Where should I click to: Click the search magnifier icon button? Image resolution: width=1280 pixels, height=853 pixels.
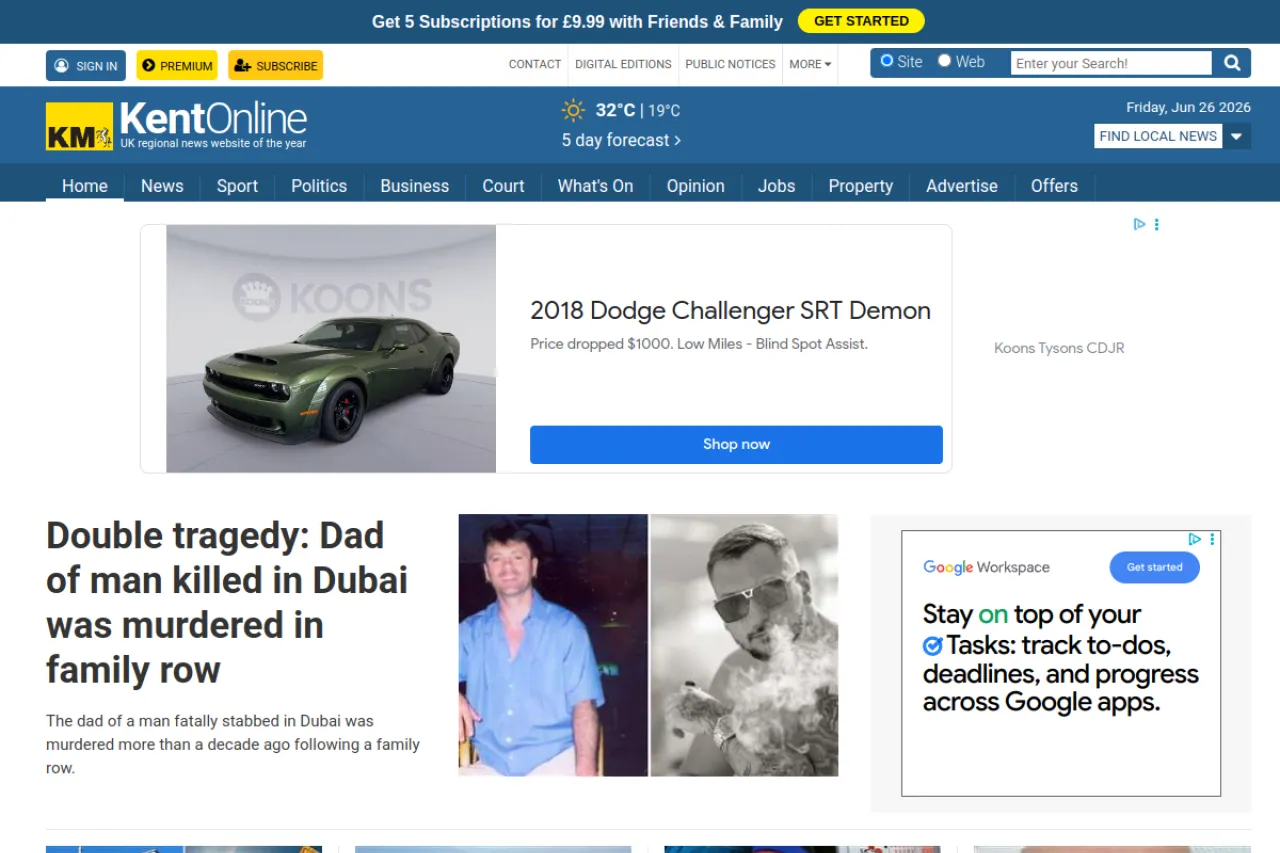1232,63
